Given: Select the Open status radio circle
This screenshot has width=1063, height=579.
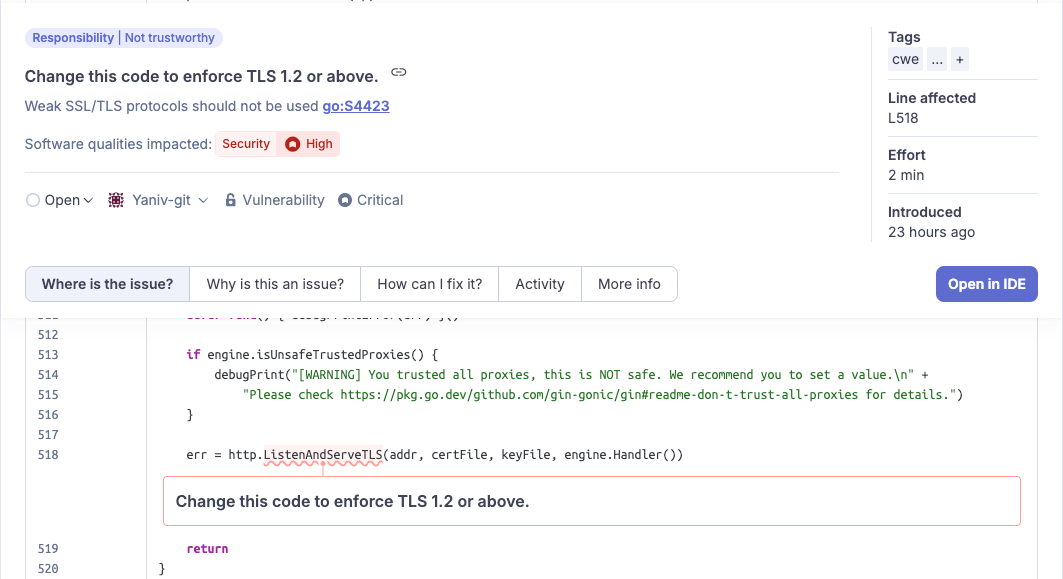Looking at the screenshot, I should pos(32,200).
